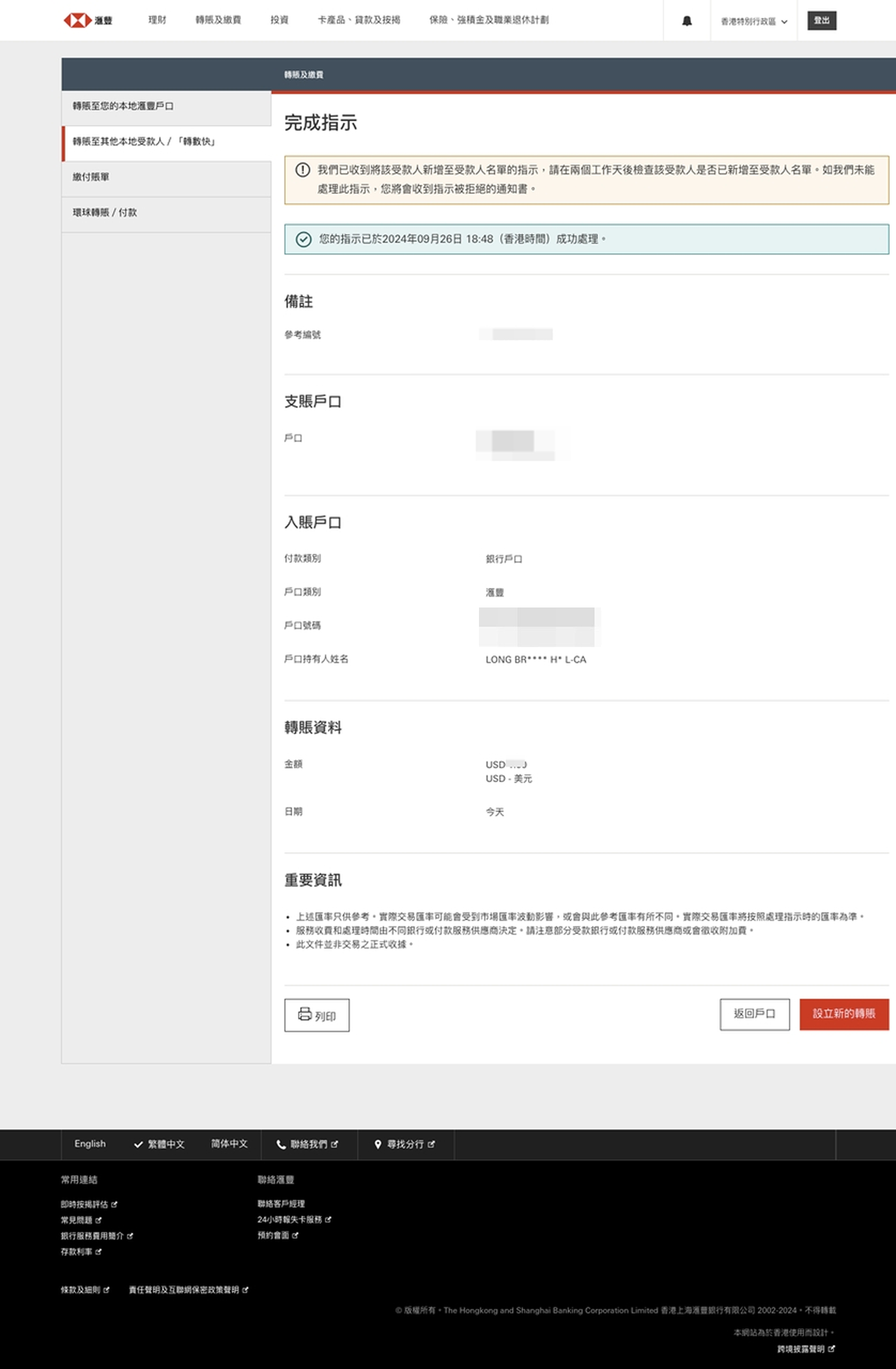Click the map pin icon for find branch
Screen dimensions: 896x1369
[378, 1145]
